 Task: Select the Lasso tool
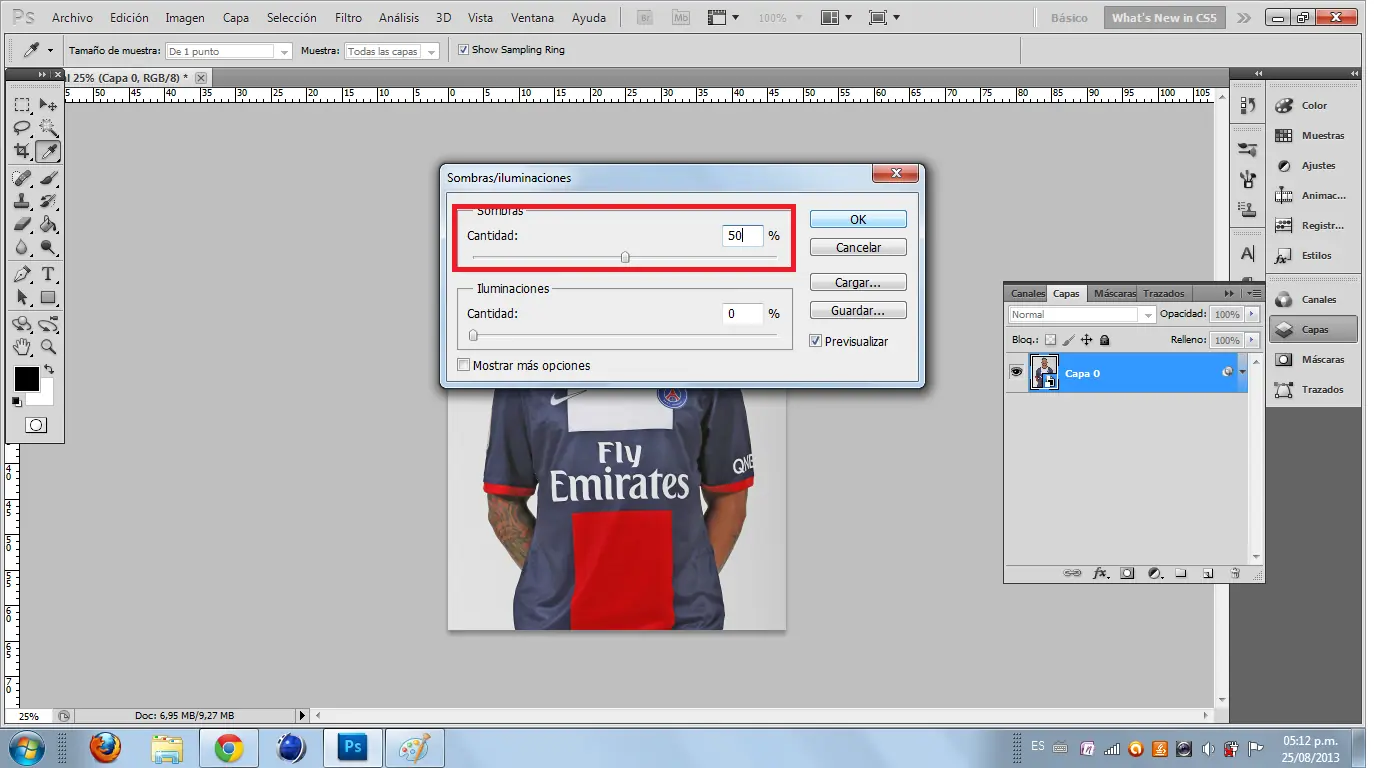22,128
